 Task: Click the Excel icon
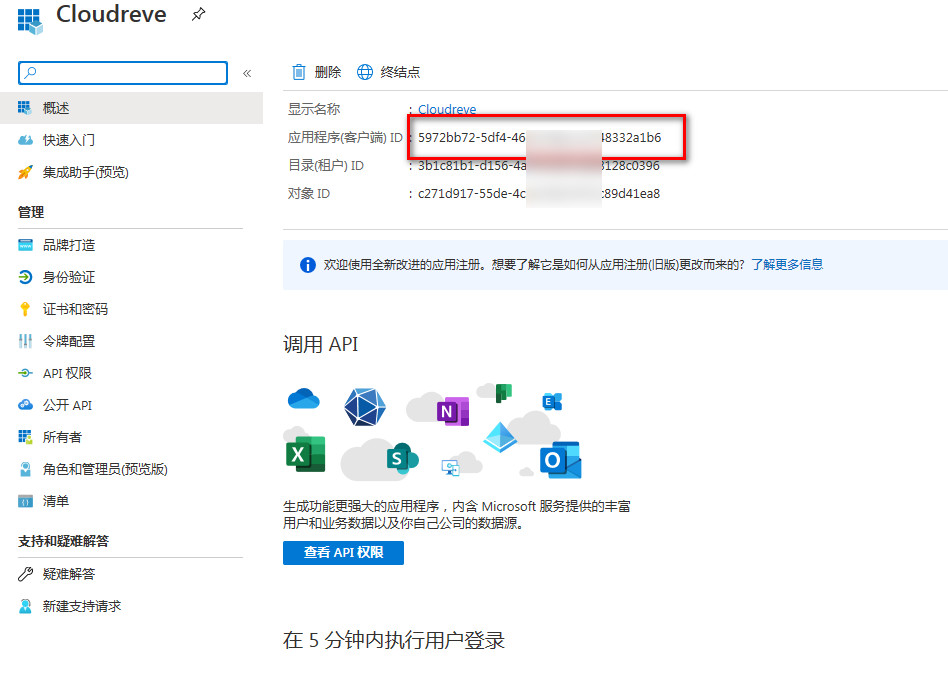(305, 454)
